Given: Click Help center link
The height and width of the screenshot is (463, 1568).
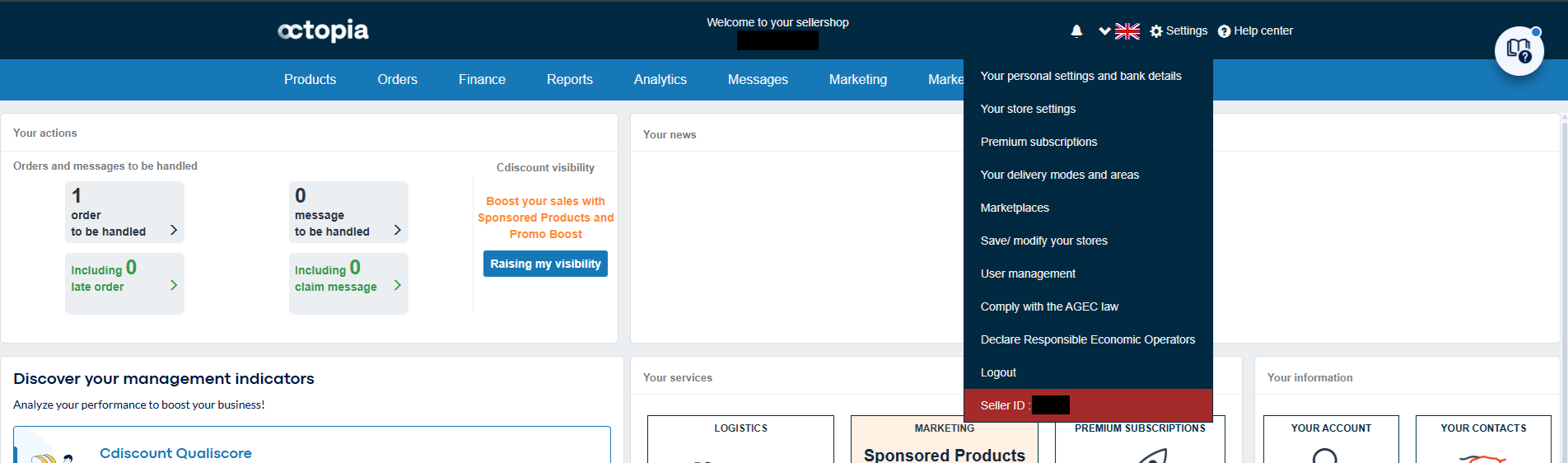Looking at the screenshot, I should click(x=1263, y=30).
